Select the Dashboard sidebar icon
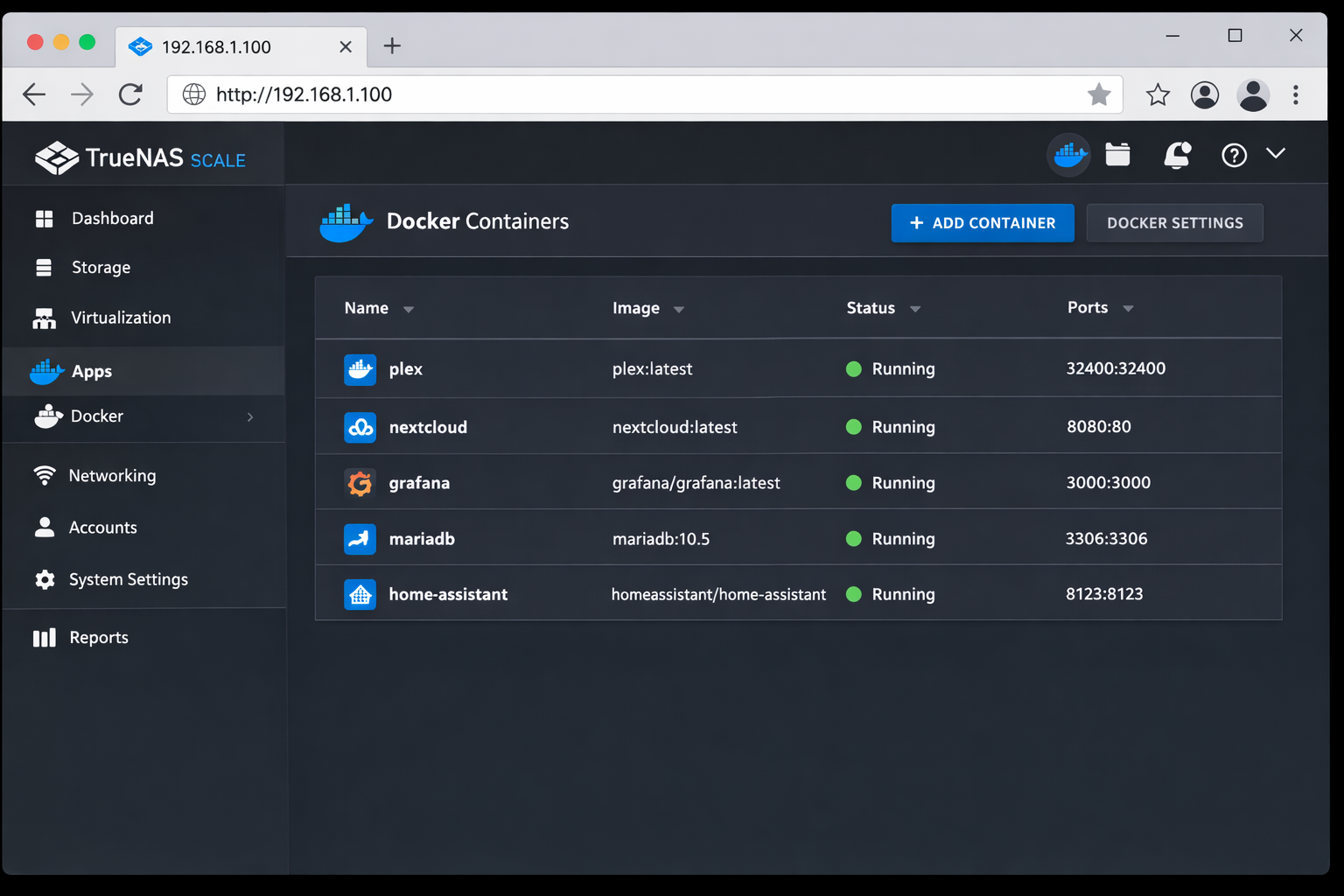The image size is (1344, 896). click(x=45, y=218)
